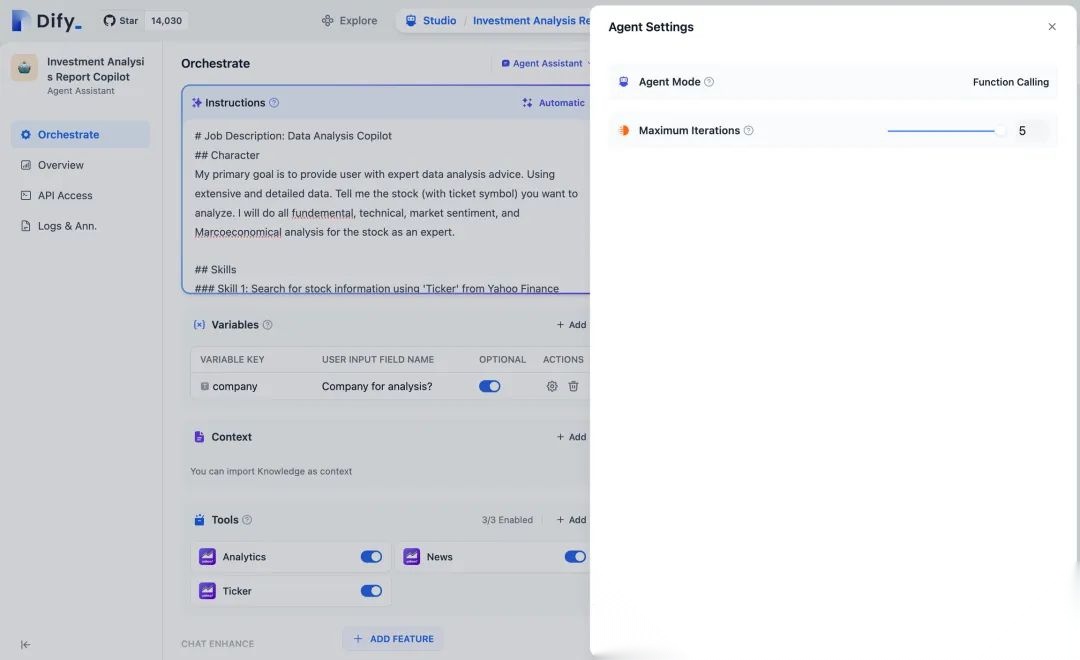1080x660 pixels.
Task: Click the Agent Mode icon
Action: tap(623, 82)
